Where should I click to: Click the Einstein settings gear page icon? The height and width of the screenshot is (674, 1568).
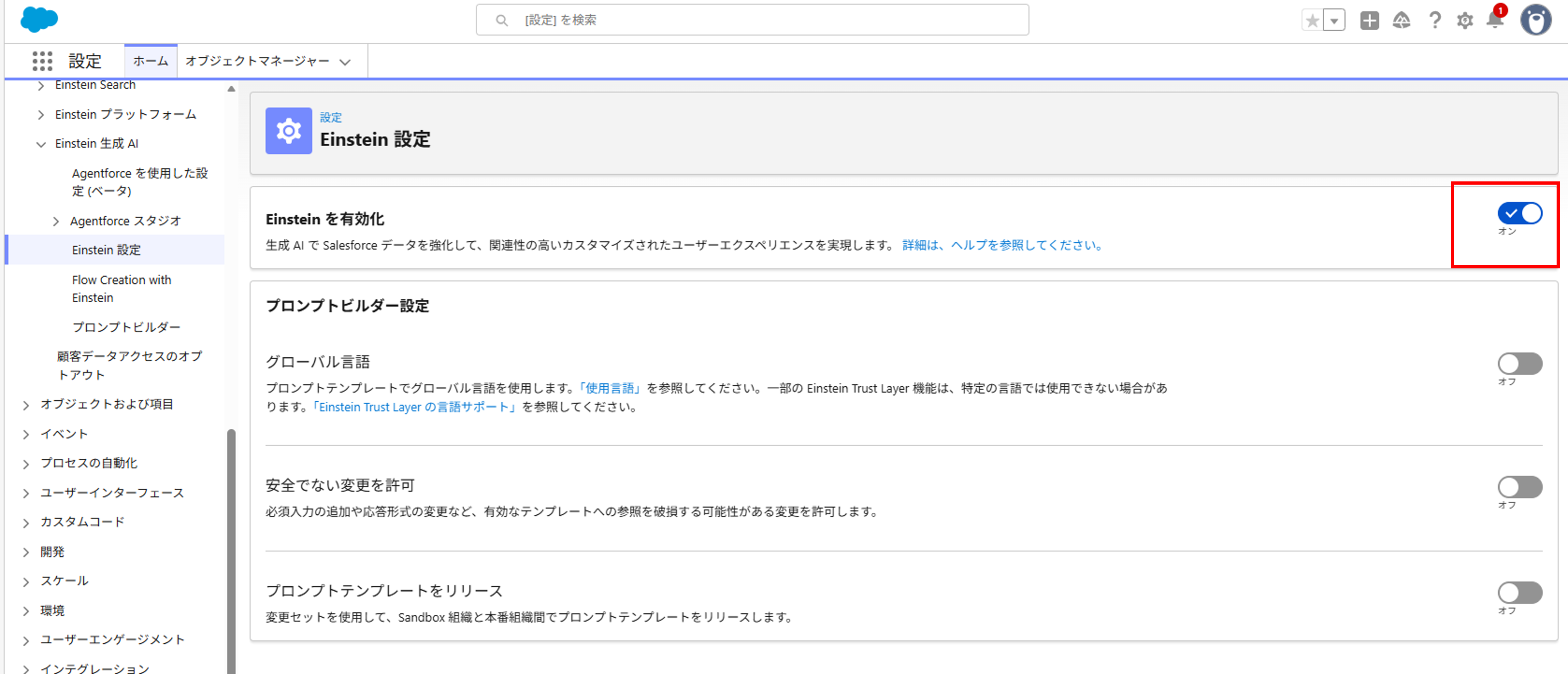289,131
